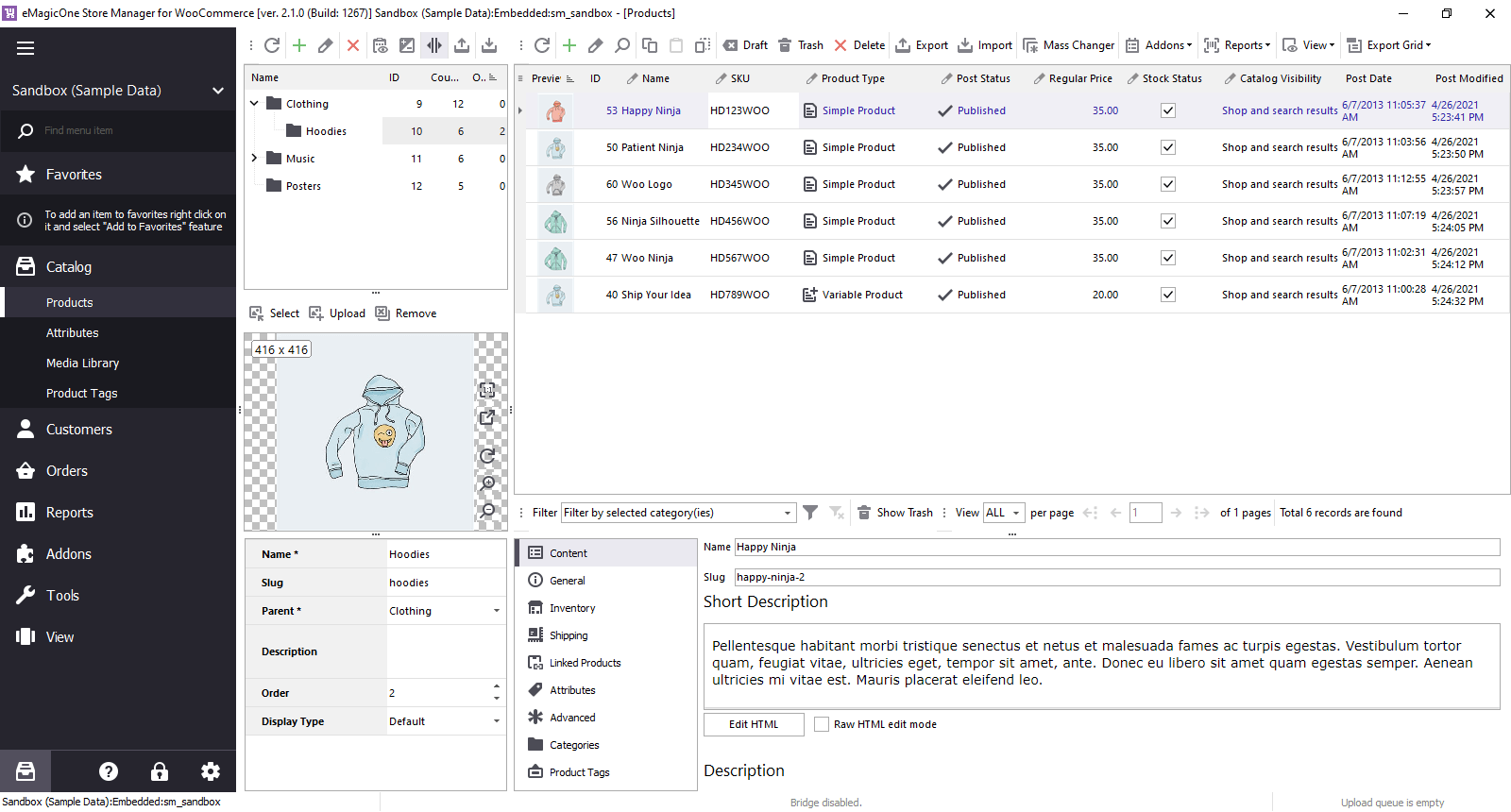Viewport: 1511px width, 812px height.
Task: Toggle stock status checkbox for Ship Your Idea
Action: pos(1168,295)
